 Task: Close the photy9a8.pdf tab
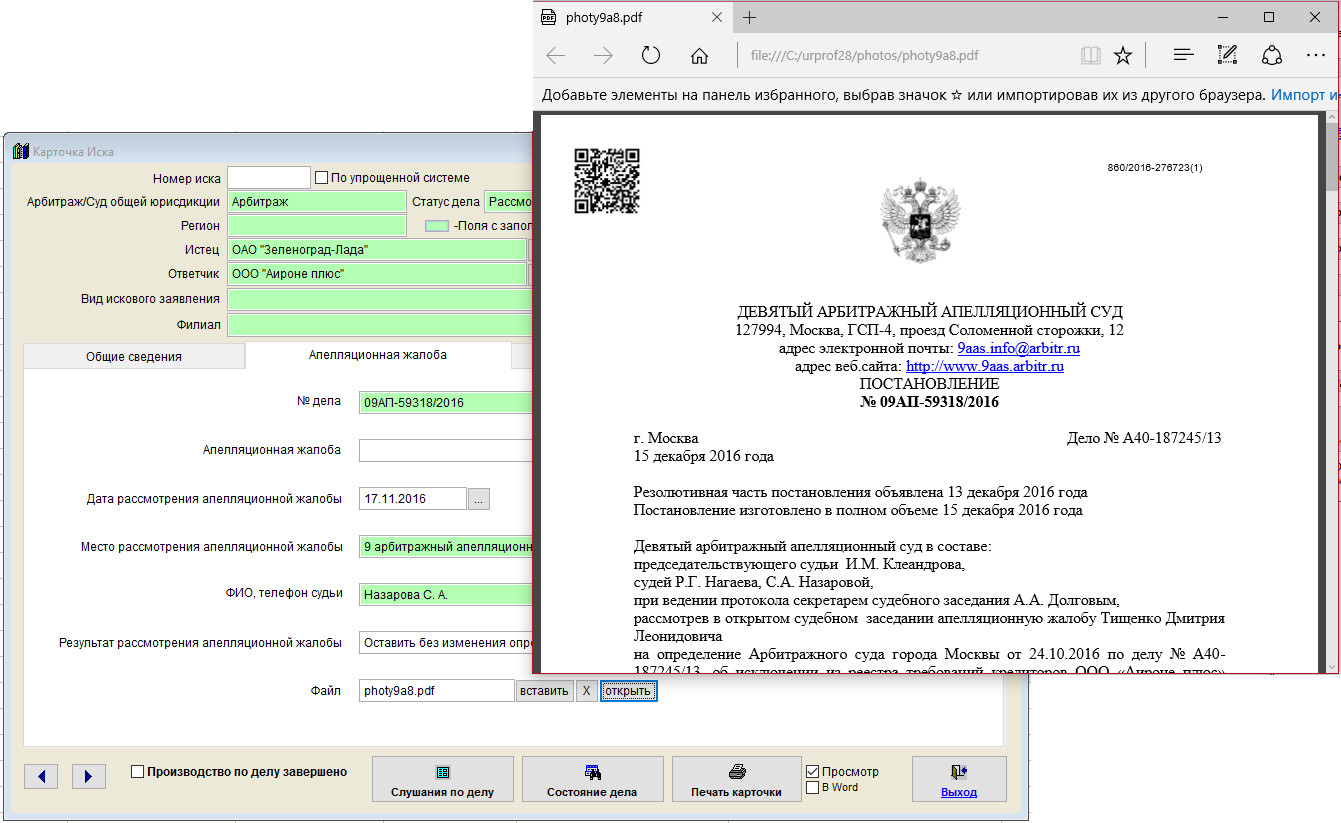click(716, 17)
